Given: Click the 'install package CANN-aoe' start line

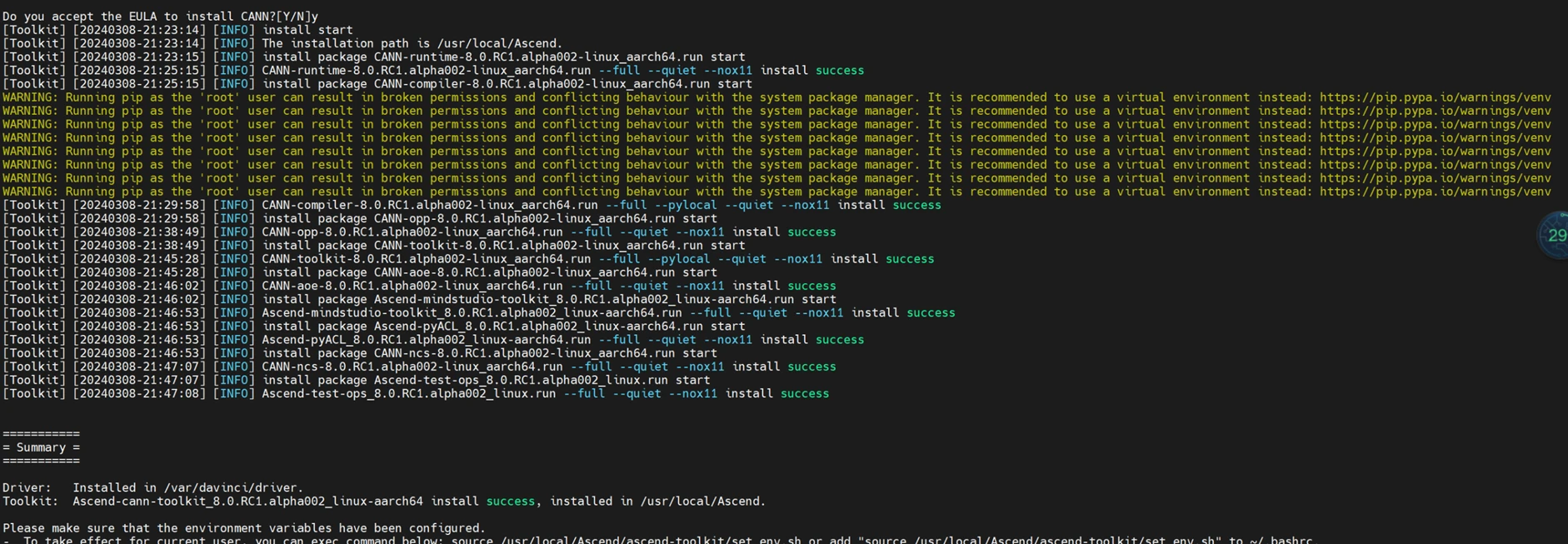Looking at the screenshot, I should [359, 272].
